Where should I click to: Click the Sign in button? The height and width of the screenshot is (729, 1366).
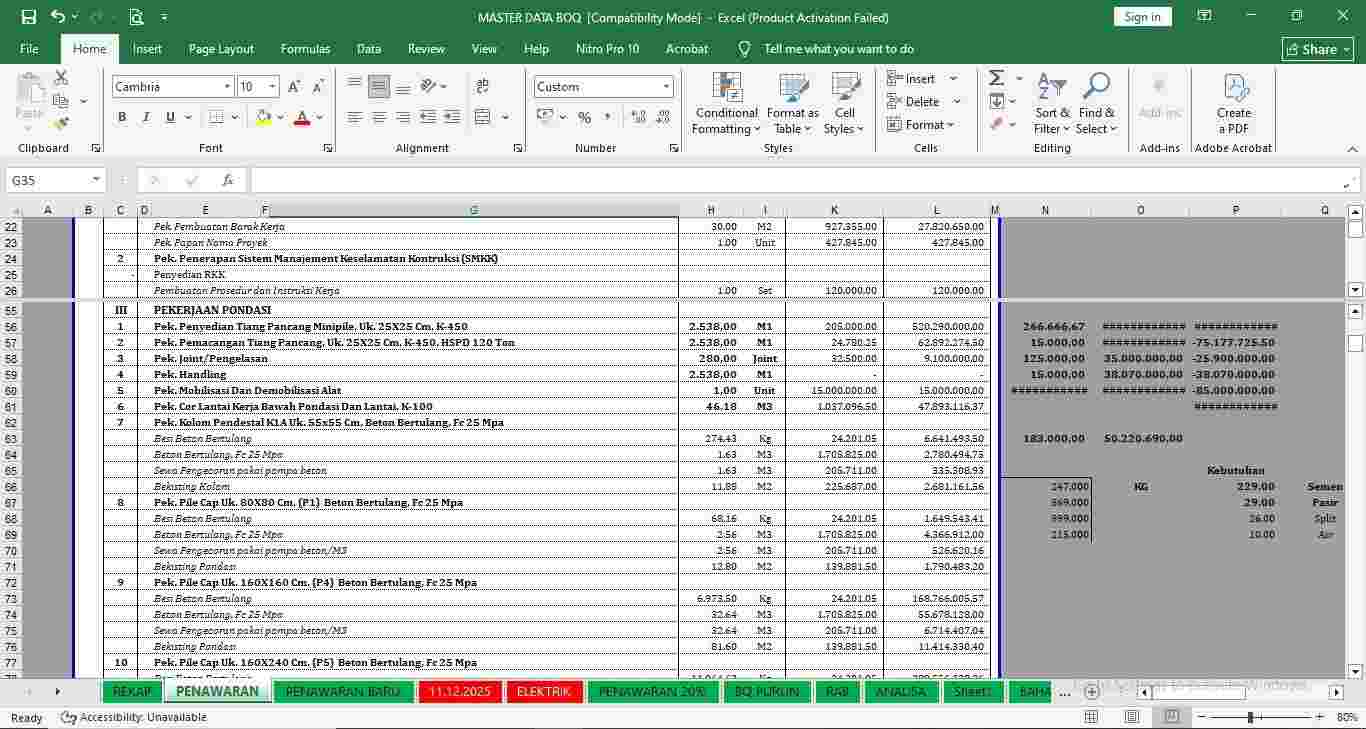[1142, 17]
